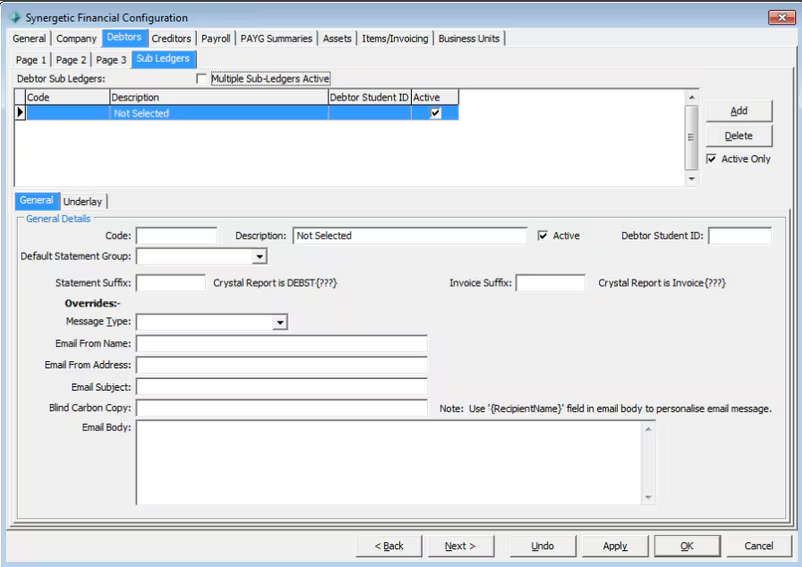Viewport: 802px width, 567px height.
Task: Click the Code column header
Action: tap(68, 97)
